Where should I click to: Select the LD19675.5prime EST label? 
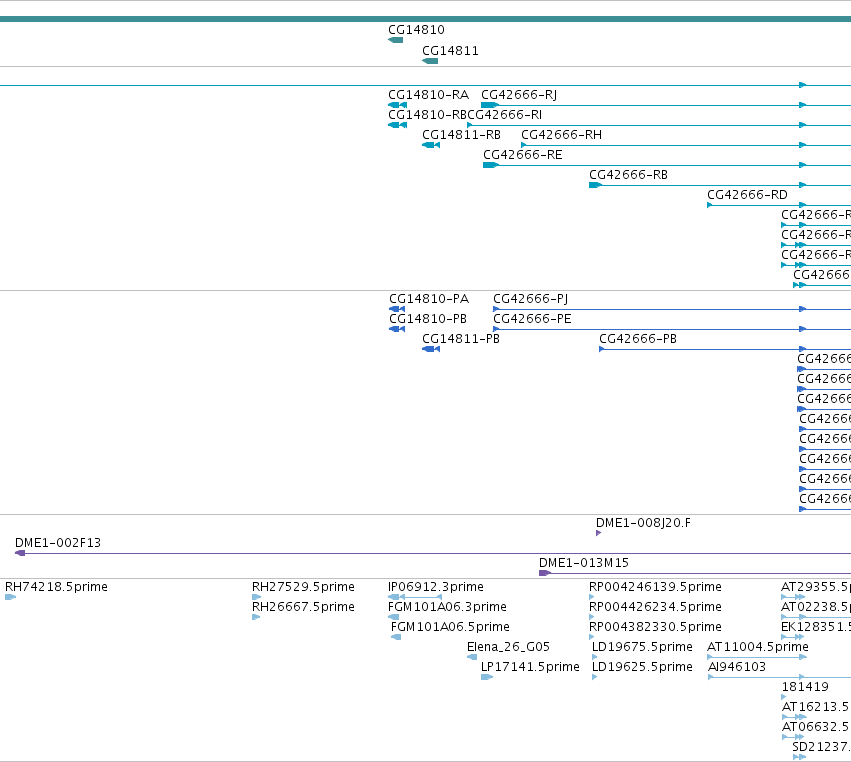(642, 647)
